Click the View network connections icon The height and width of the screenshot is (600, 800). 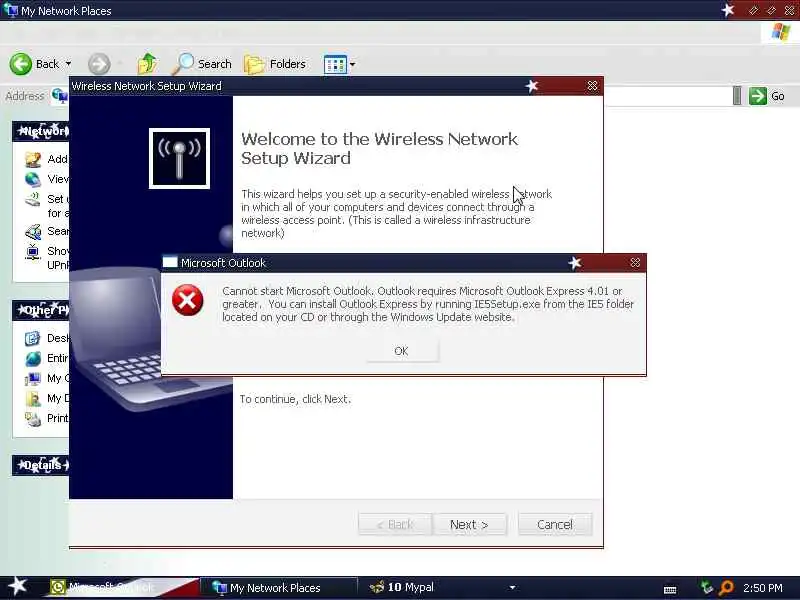click(33, 180)
